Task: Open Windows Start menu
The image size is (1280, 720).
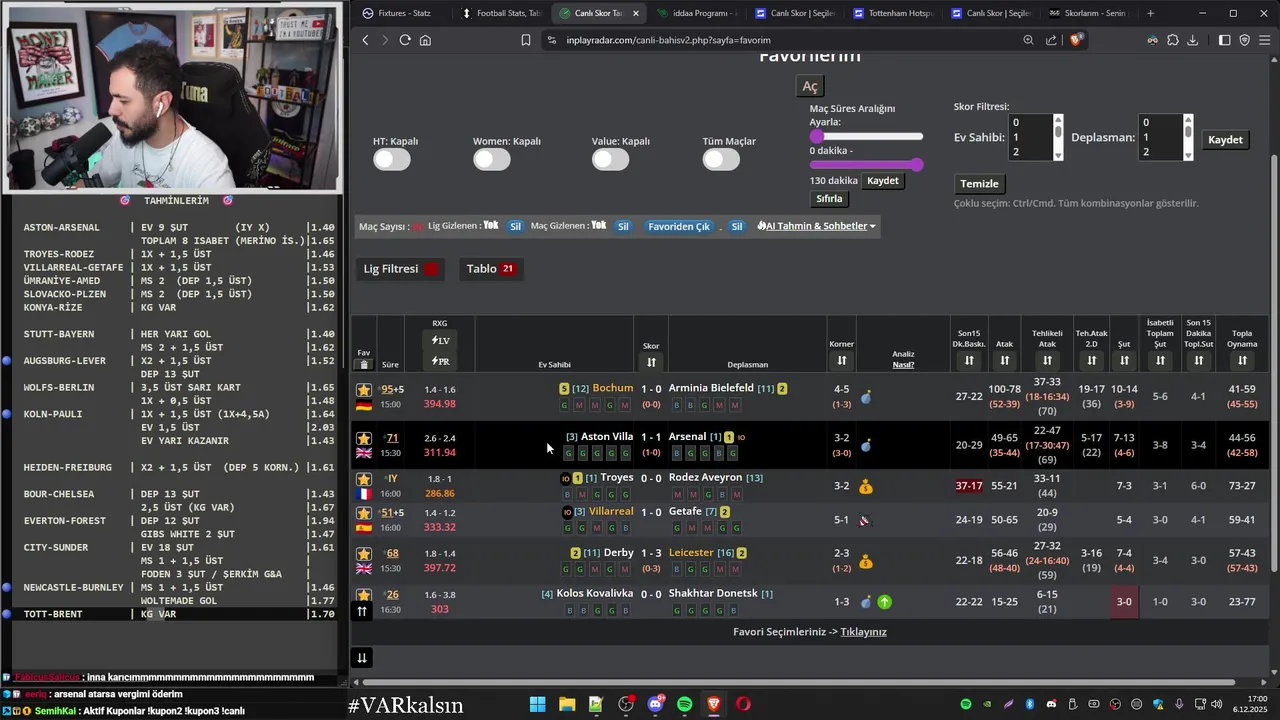Action: 537,704
